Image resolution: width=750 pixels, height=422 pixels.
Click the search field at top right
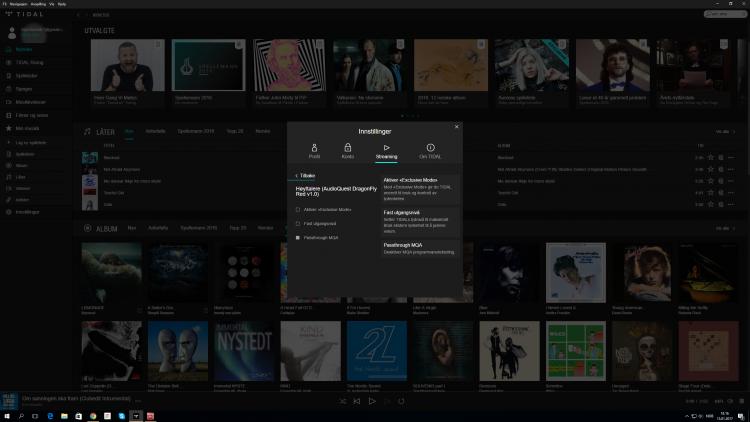725,14
